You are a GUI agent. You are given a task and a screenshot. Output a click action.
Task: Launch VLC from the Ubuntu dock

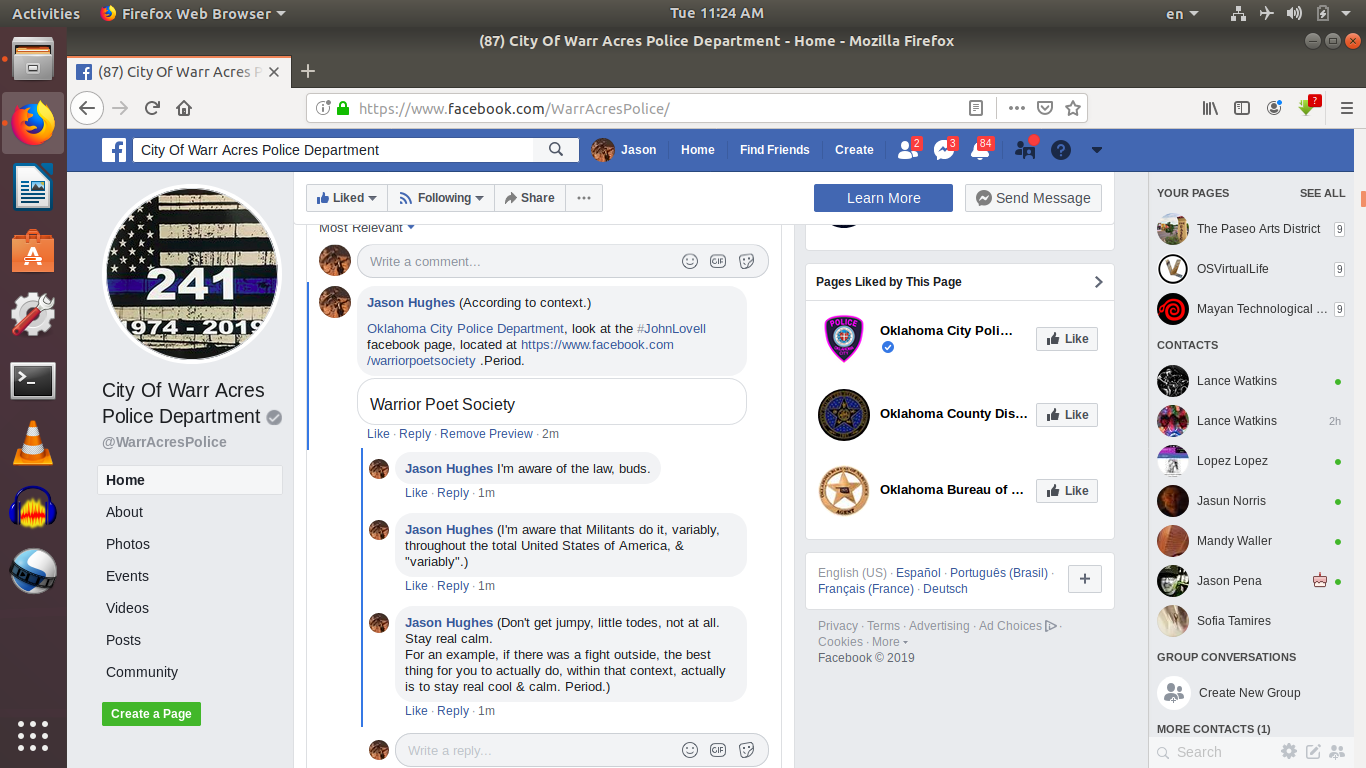click(33, 444)
